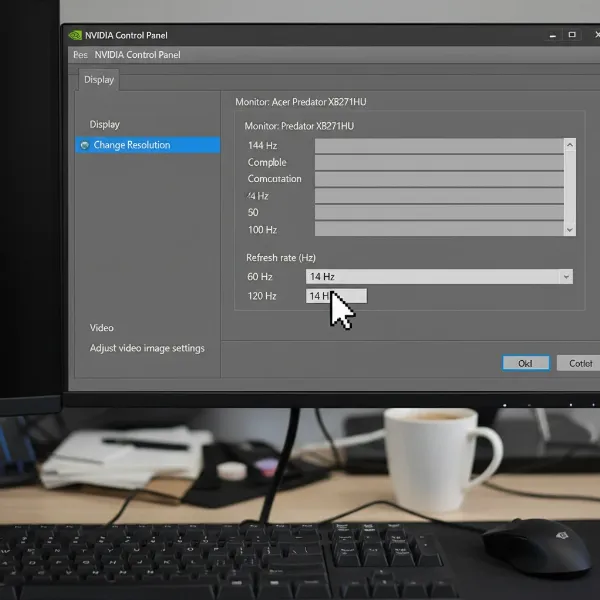Click 'Monitor: Acer Predator XB271HU' heading

tap(301, 102)
